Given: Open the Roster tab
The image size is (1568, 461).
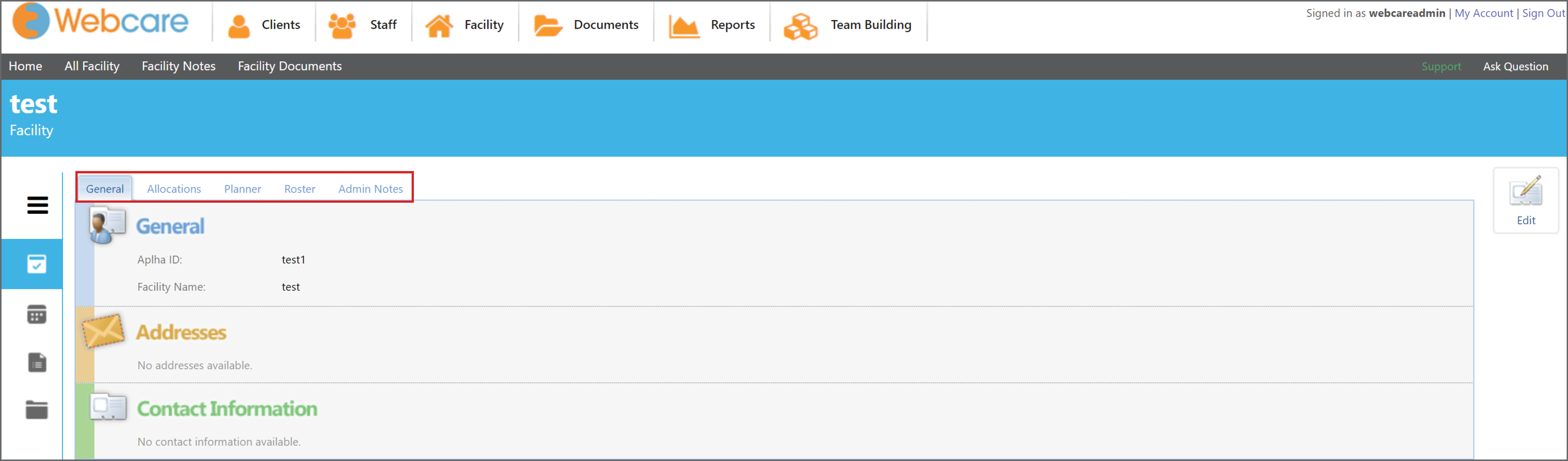Looking at the screenshot, I should pos(300,189).
